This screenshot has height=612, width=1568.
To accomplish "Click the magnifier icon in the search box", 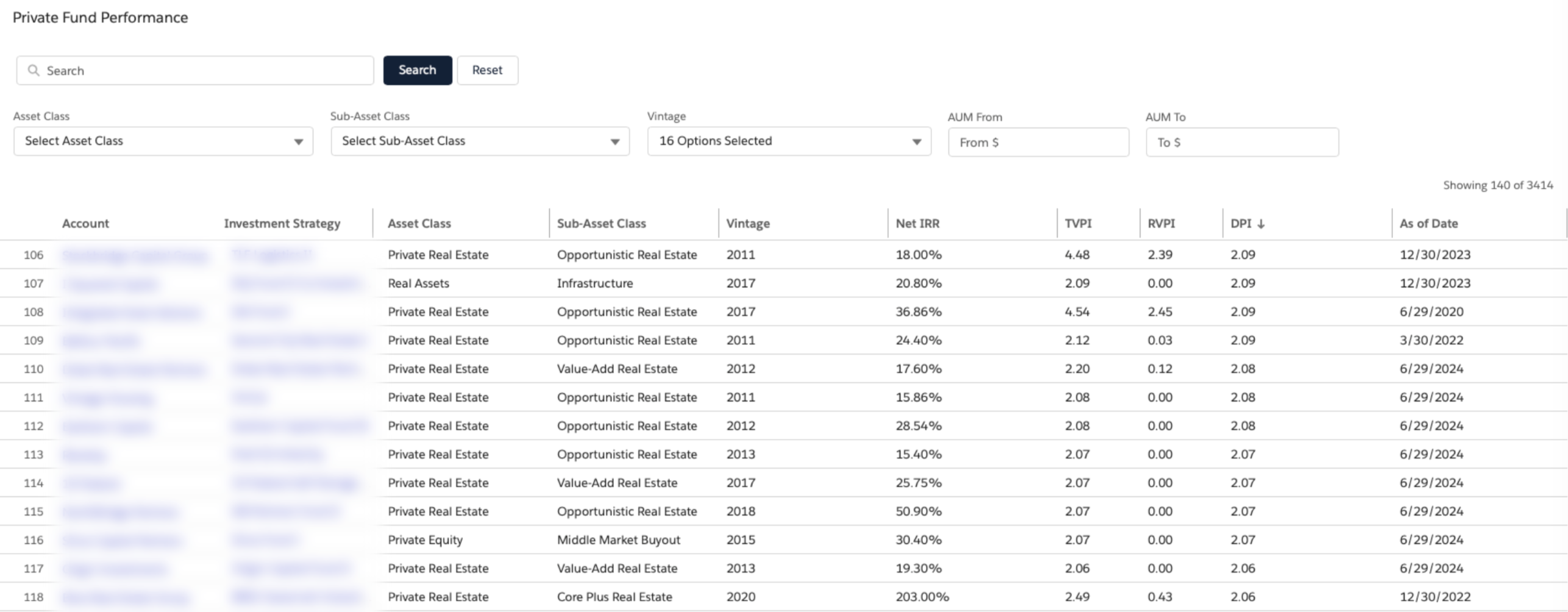I will [34, 71].
